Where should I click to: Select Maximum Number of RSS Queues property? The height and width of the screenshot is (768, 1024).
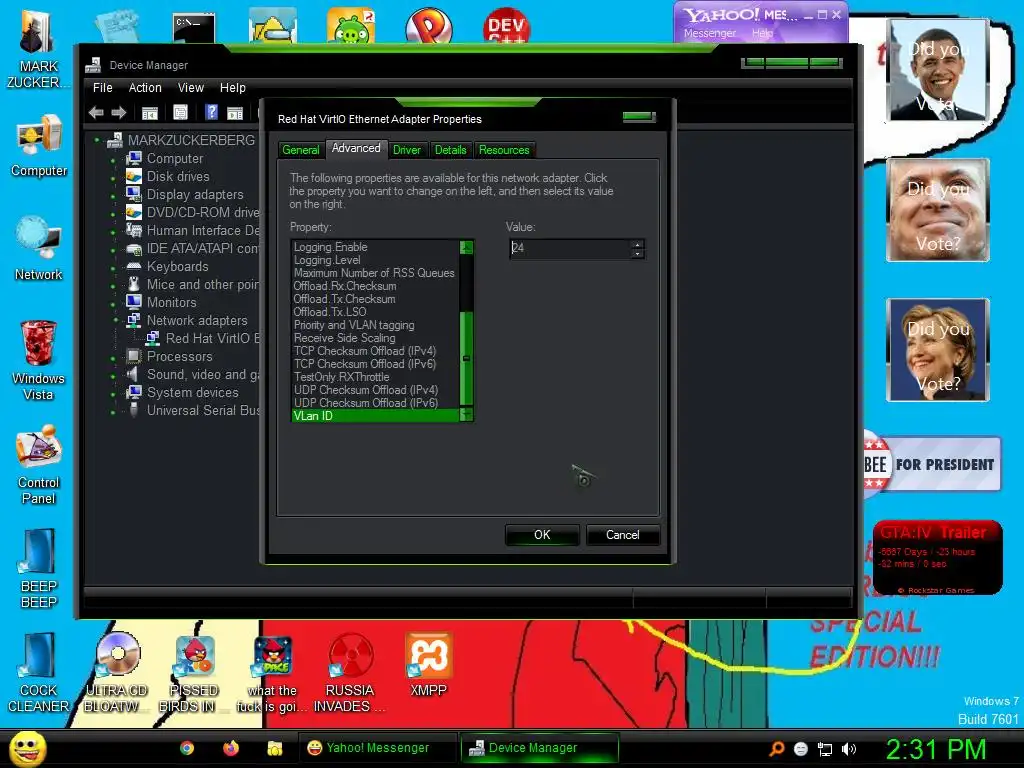click(x=376, y=273)
